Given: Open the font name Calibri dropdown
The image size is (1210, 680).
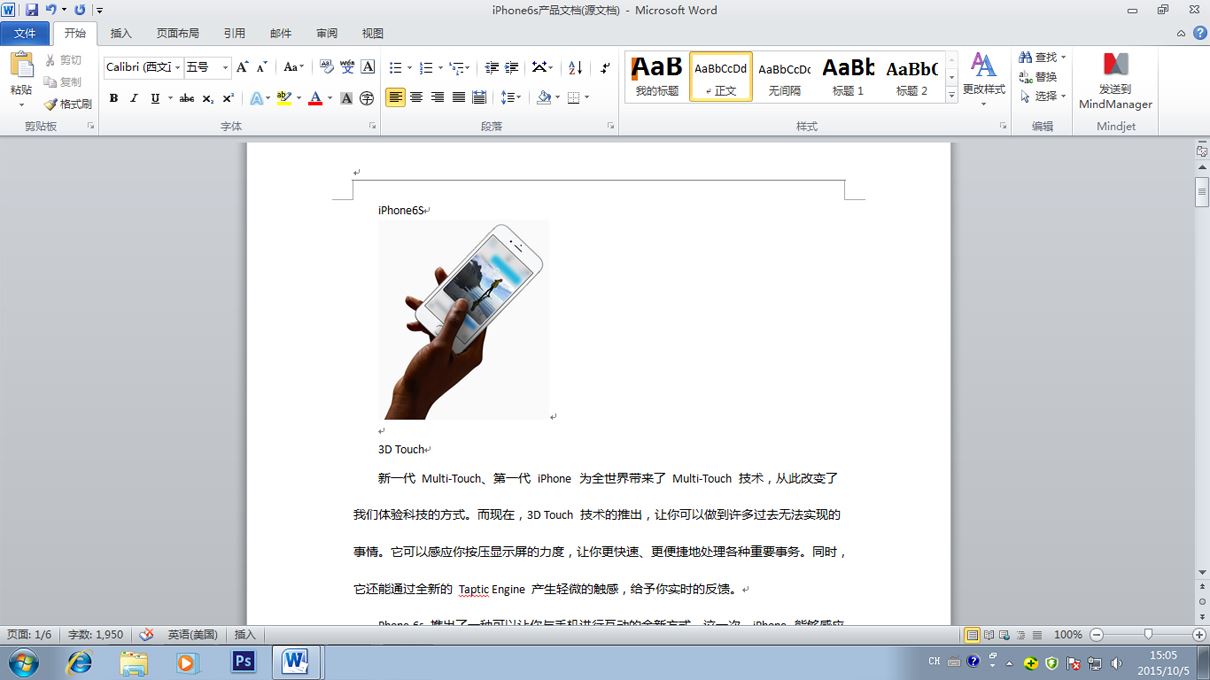Looking at the screenshot, I should (x=177, y=67).
